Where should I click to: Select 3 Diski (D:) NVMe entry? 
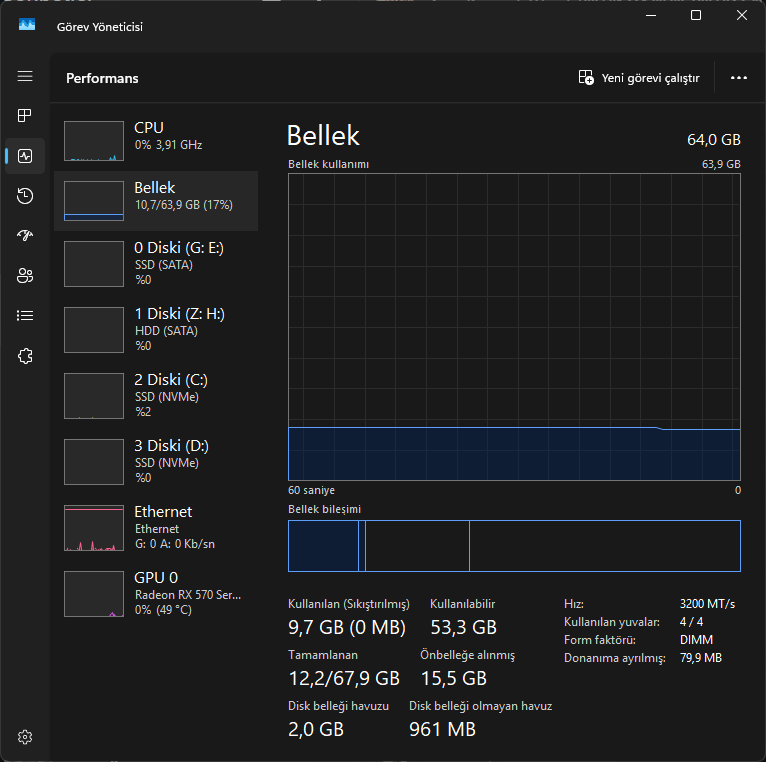click(x=155, y=461)
